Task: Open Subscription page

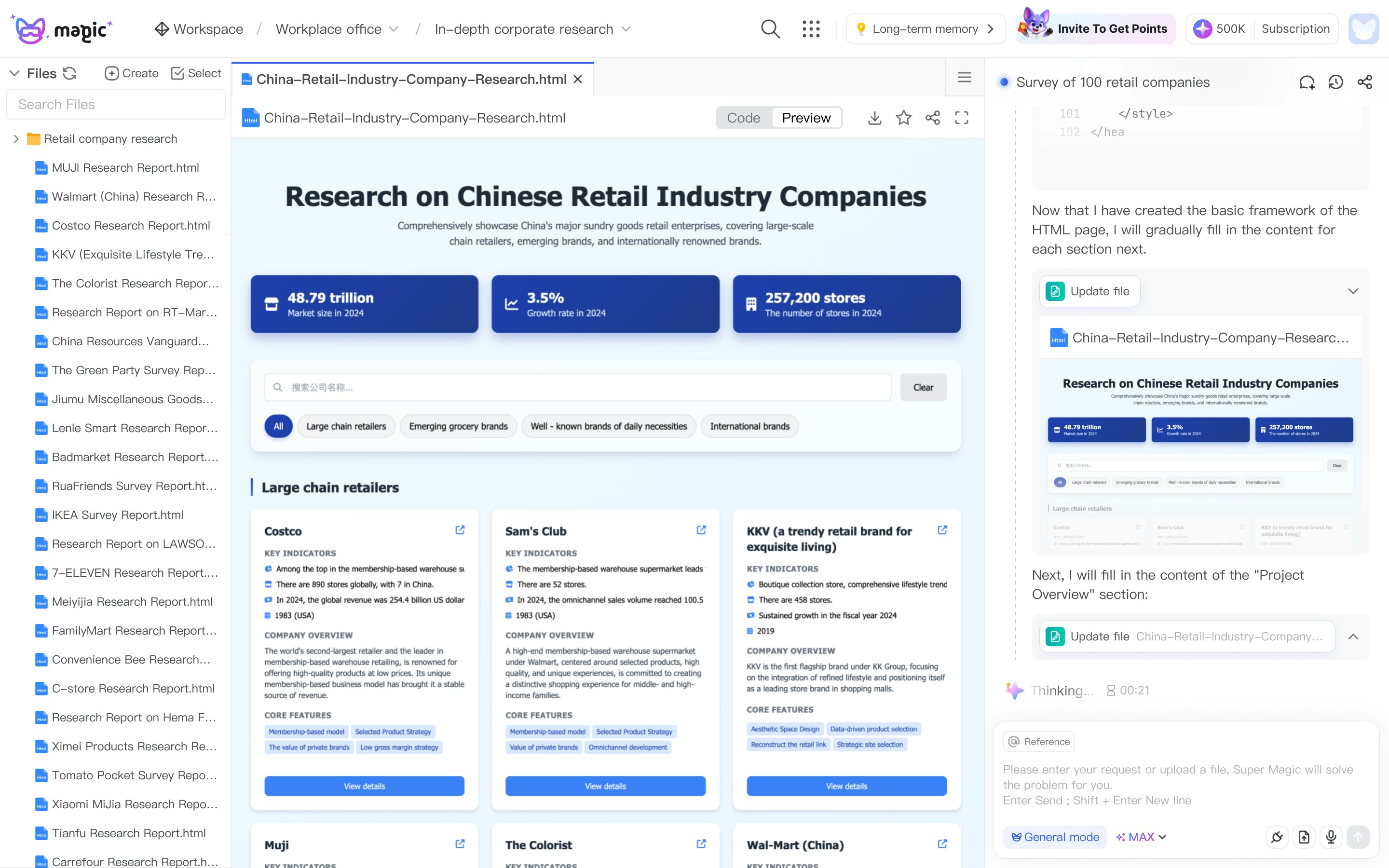Action: tap(1295, 29)
